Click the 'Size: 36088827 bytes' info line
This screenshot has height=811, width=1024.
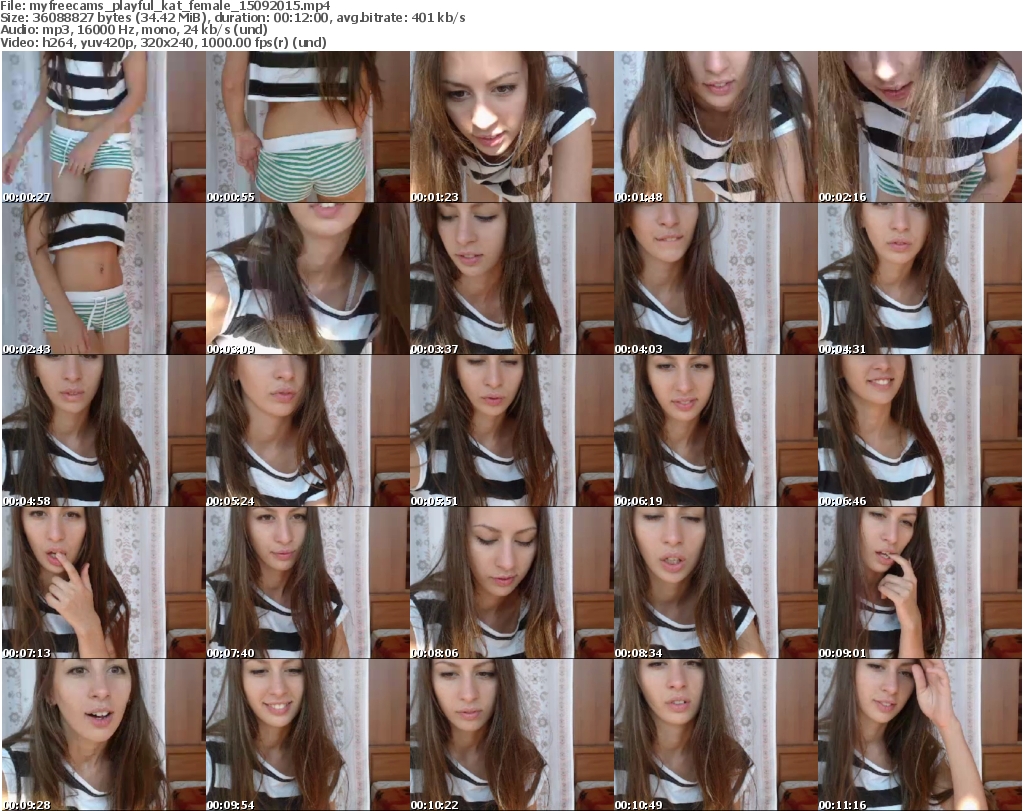[x=232, y=18]
